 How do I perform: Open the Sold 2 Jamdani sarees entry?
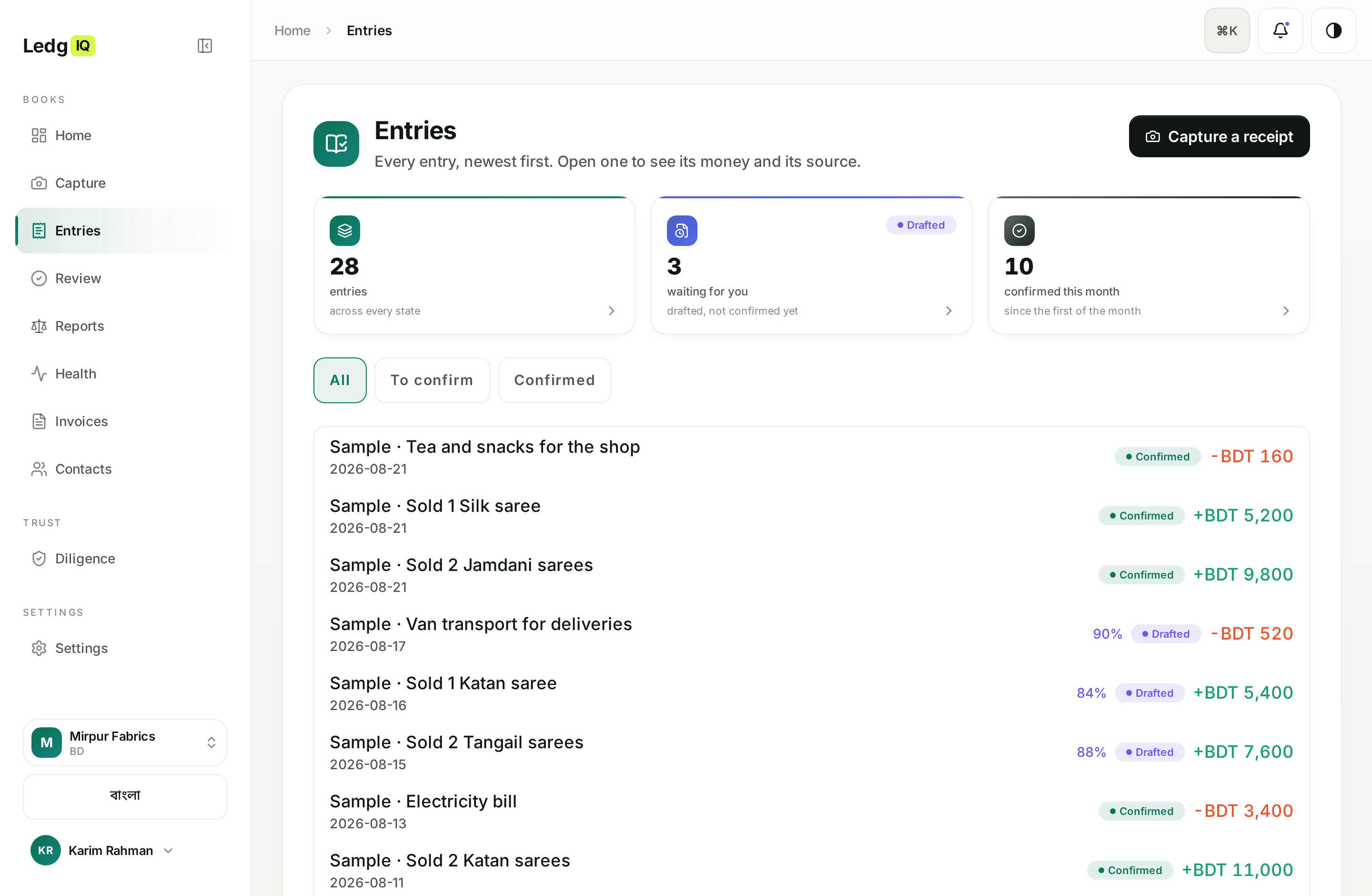(x=811, y=575)
